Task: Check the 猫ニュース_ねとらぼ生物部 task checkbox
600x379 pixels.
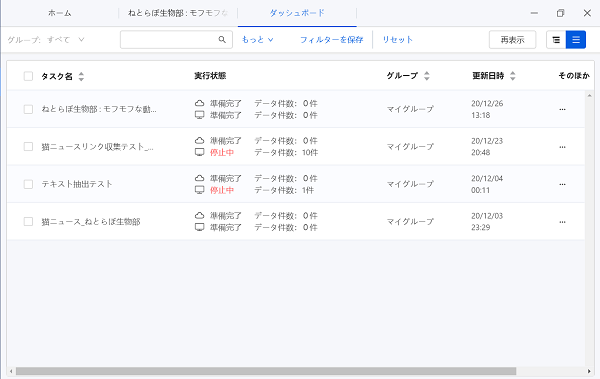Action: (x=28, y=222)
